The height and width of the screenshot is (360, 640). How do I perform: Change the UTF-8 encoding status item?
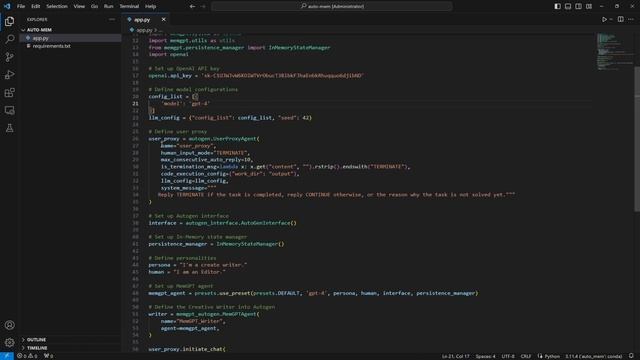(x=508, y=356)
